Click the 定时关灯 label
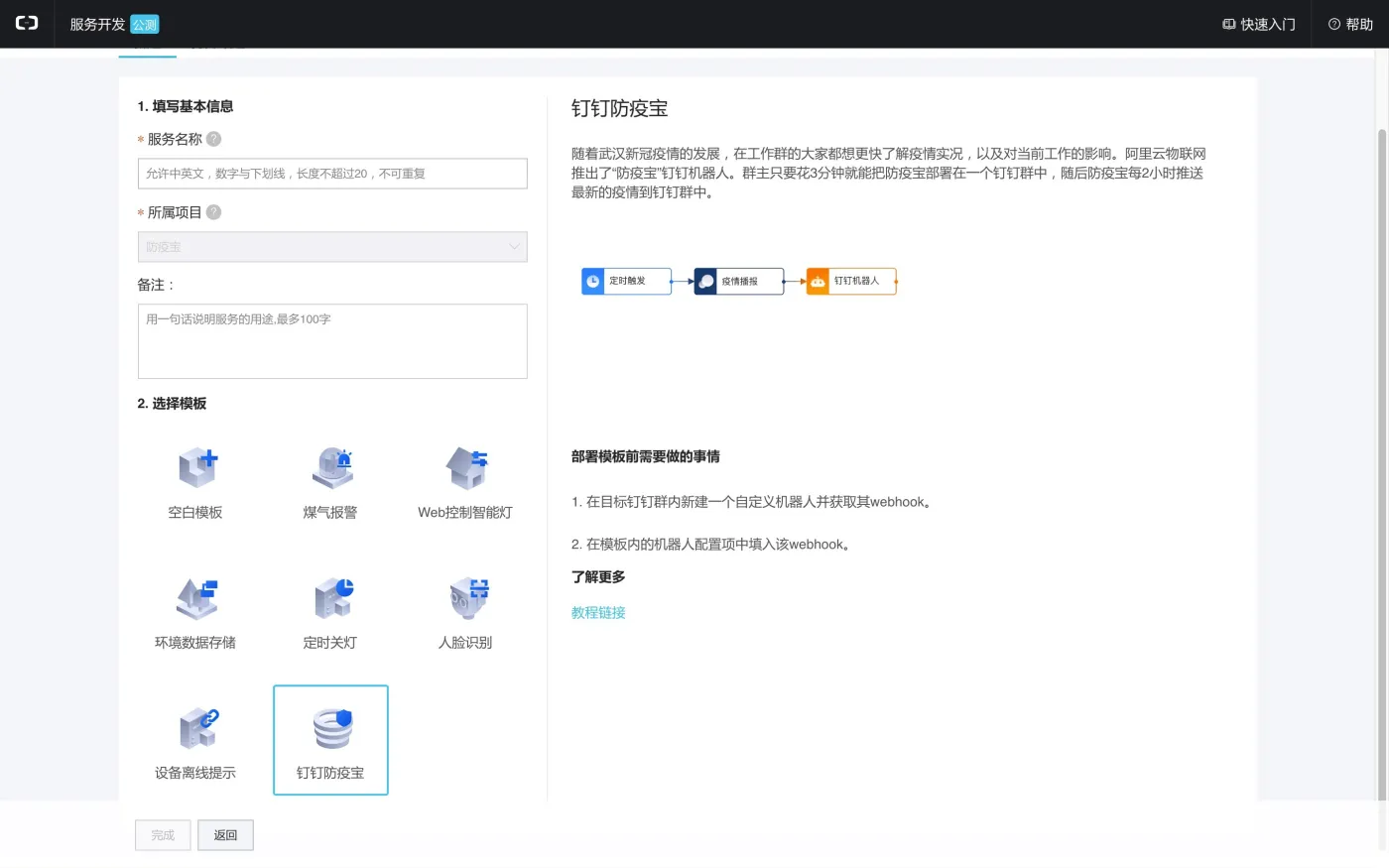Screen dimensions: 1389x868 (330, 643)
